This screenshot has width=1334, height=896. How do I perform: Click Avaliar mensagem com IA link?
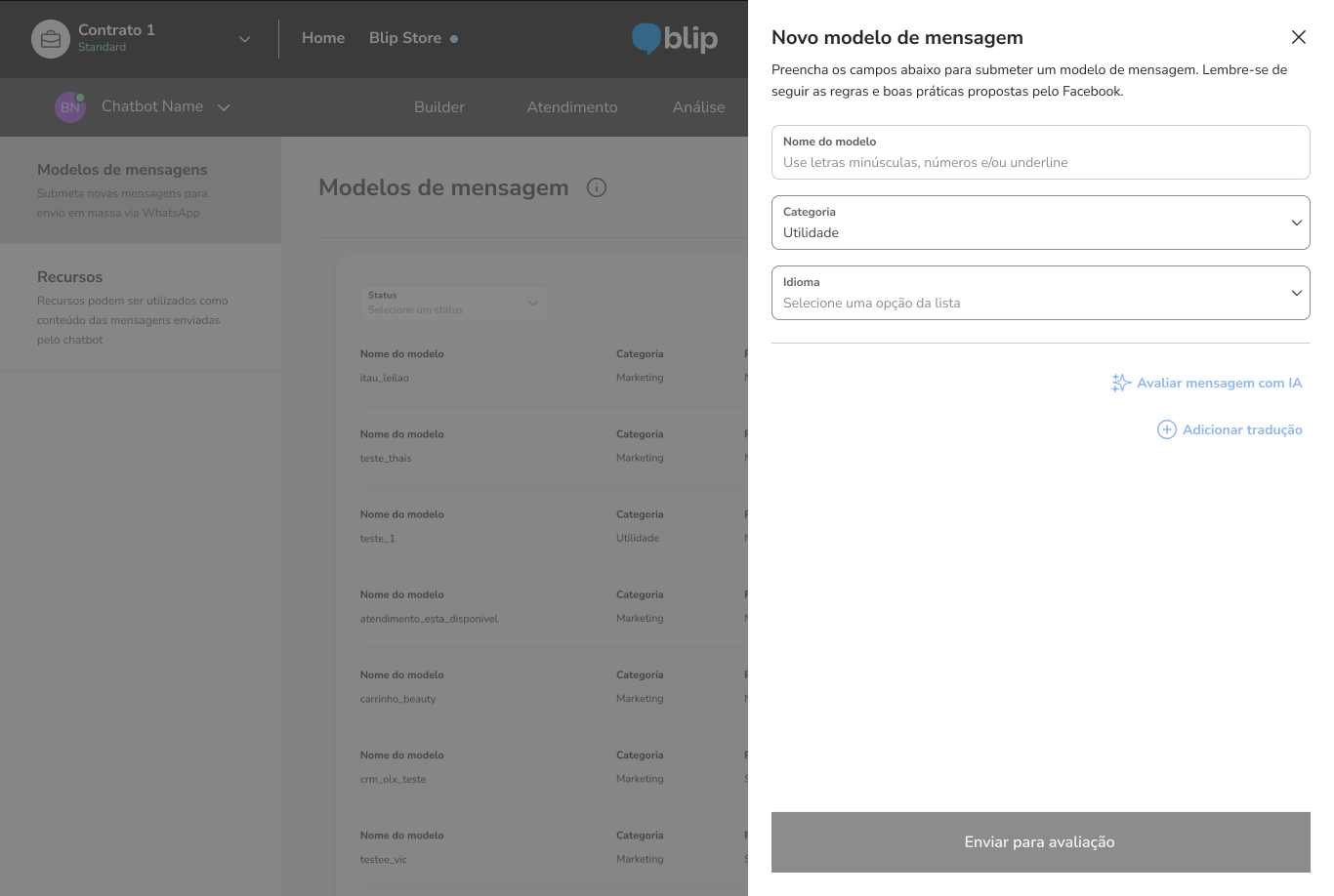(x=1219, y=384)
